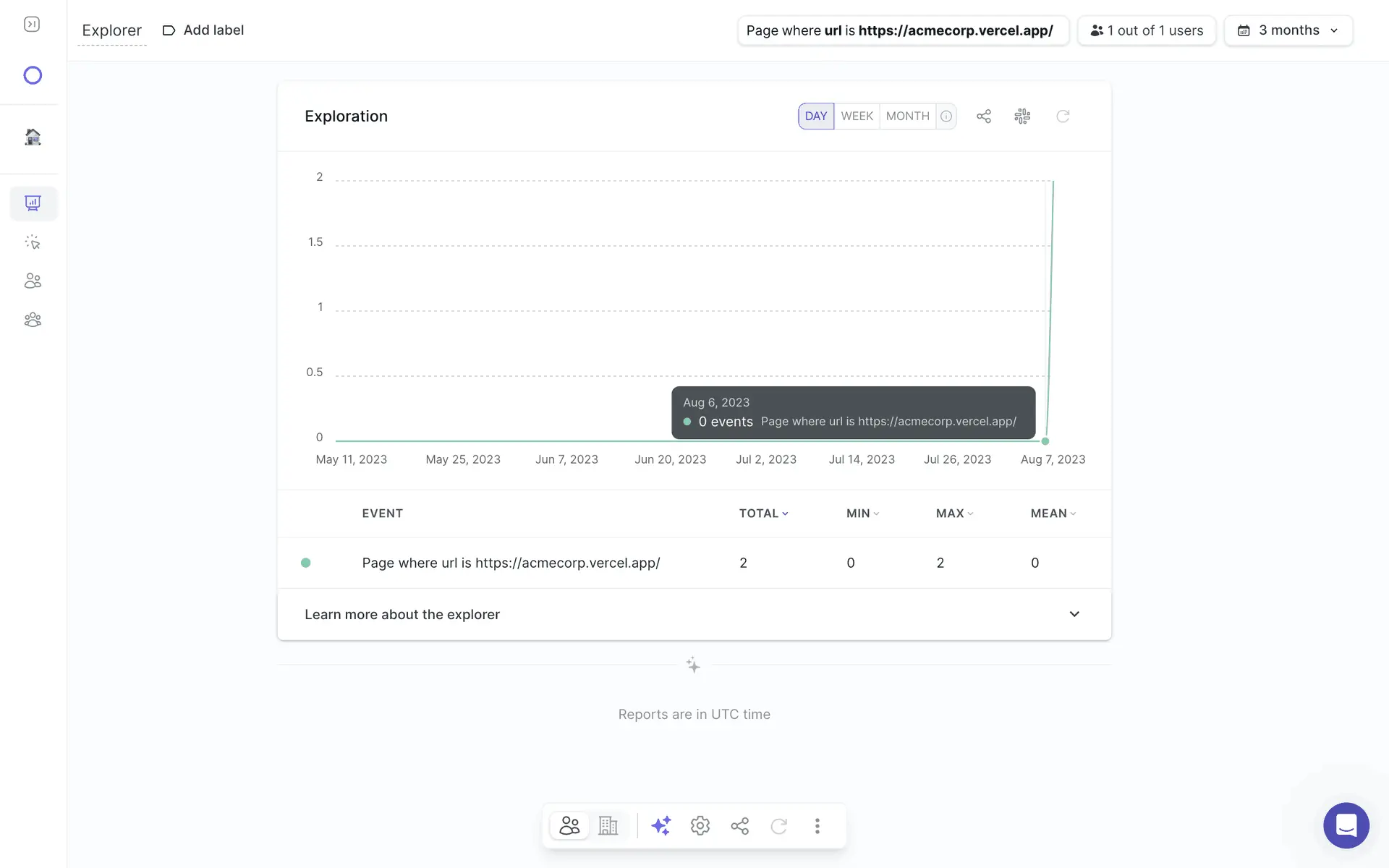Open the users icon in the left sidebar

click(x=33, y=281)
